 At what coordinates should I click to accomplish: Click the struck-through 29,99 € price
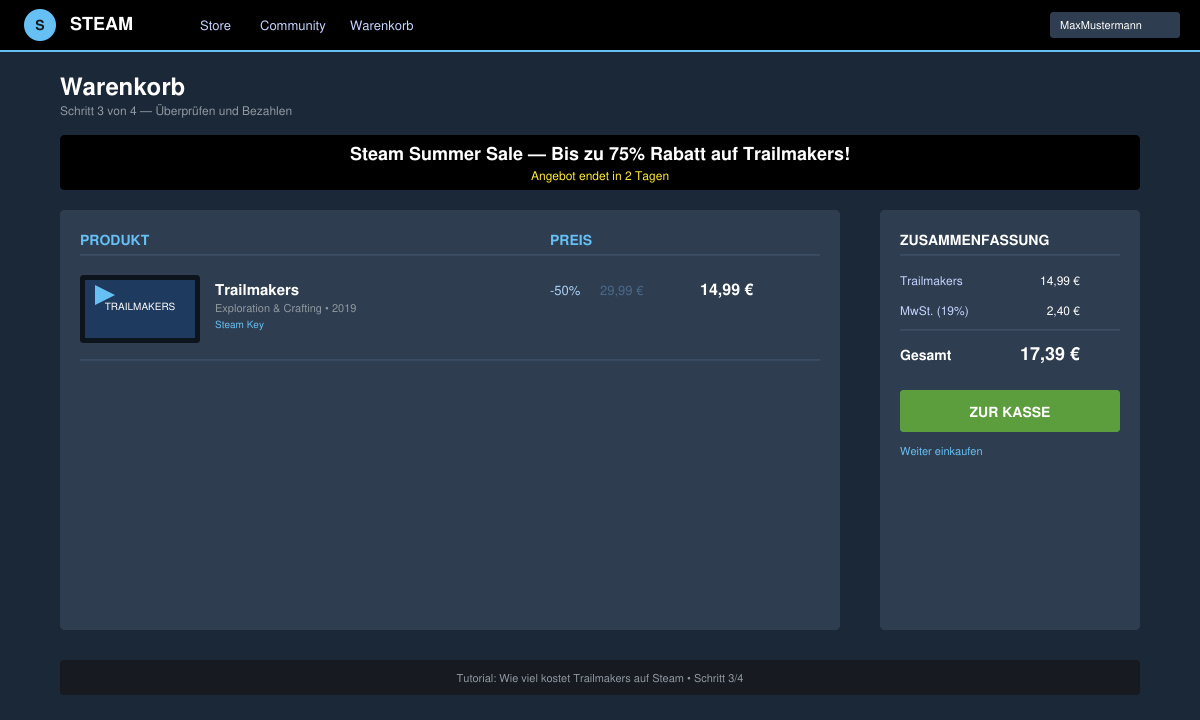621,291
